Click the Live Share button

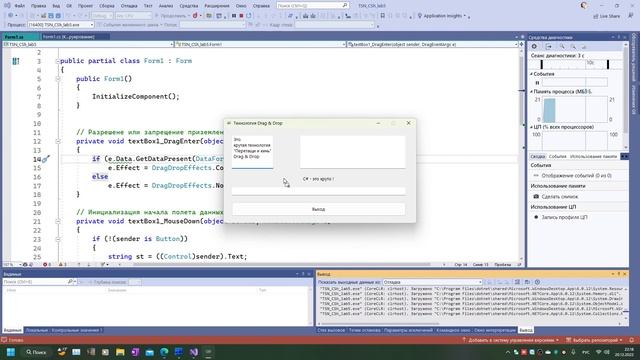[x=607, y=16]
